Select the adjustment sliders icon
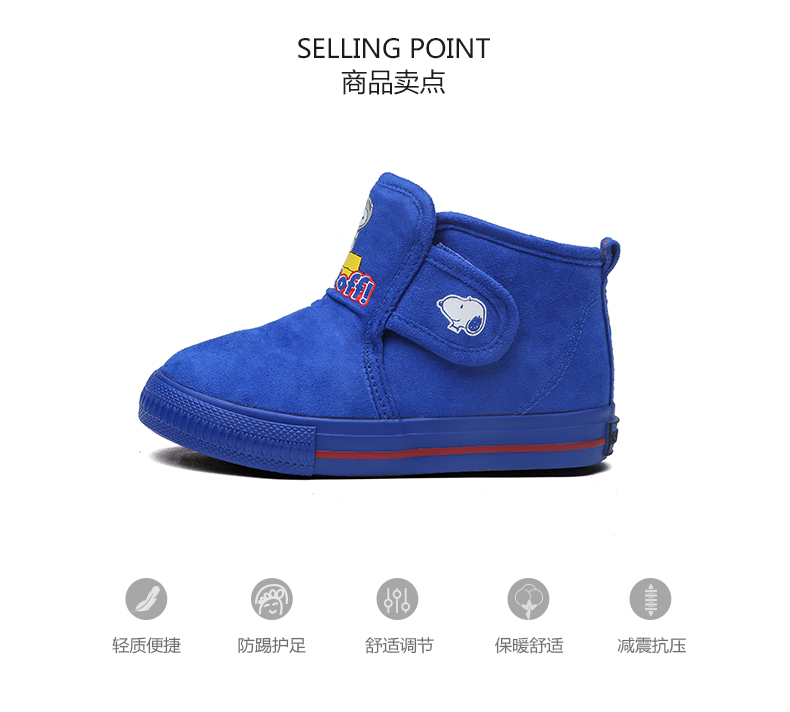The width and height of the screenshot is (790, 712). (x=397, y=599)
